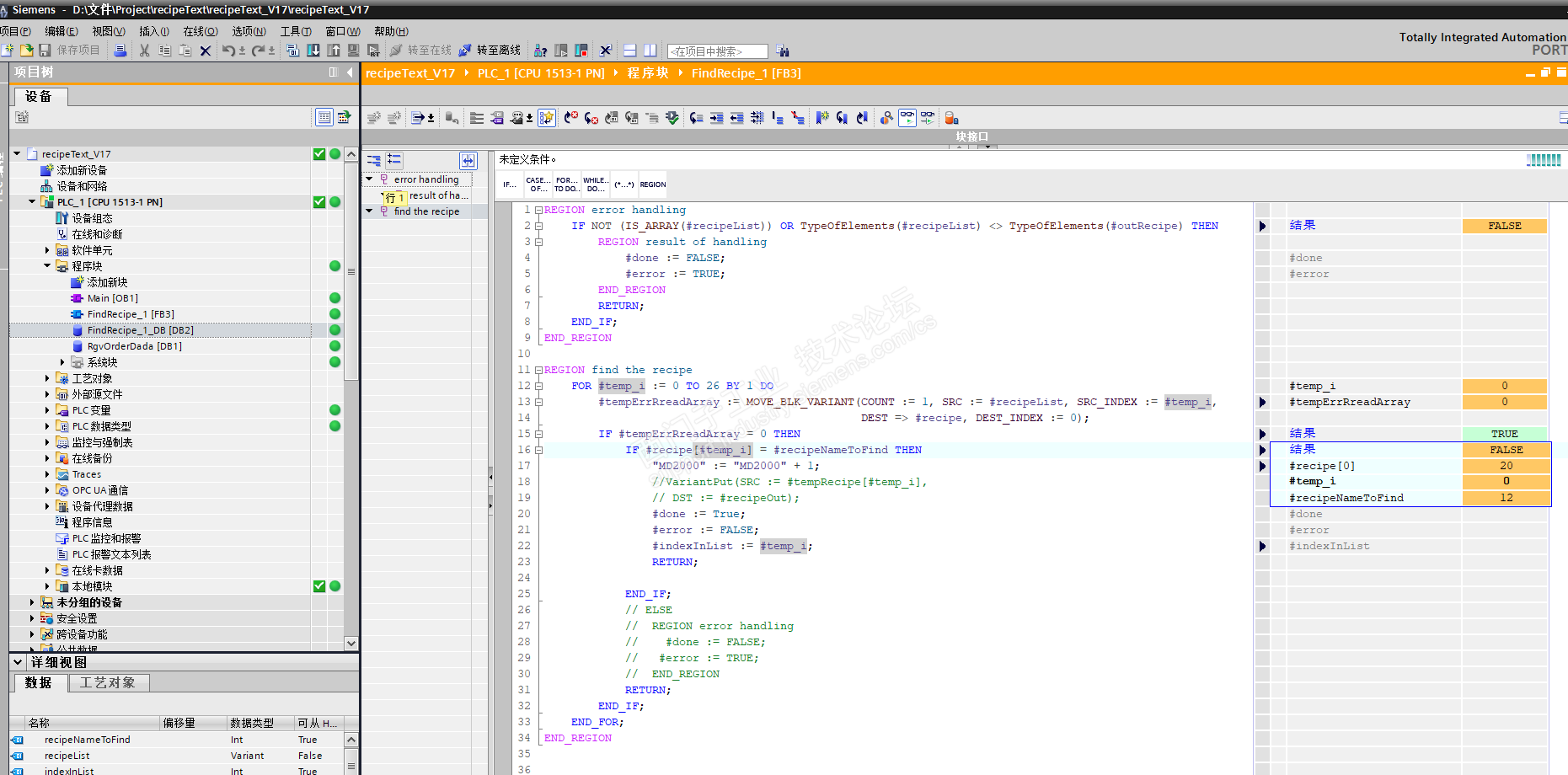Click the download to device icon
1568x775 pixels.
click(313, 51)
